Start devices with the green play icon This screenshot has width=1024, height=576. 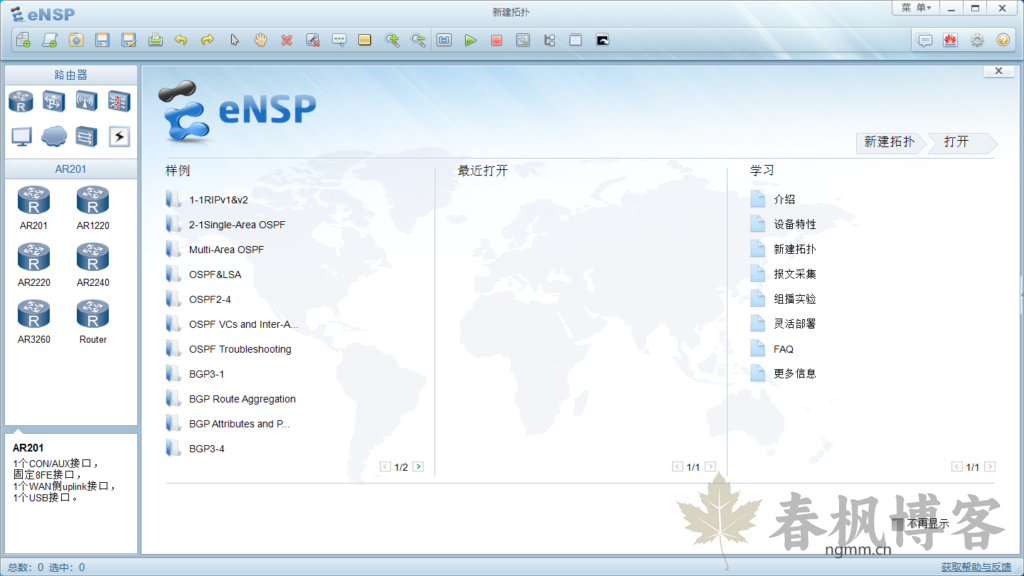[470, 40]
